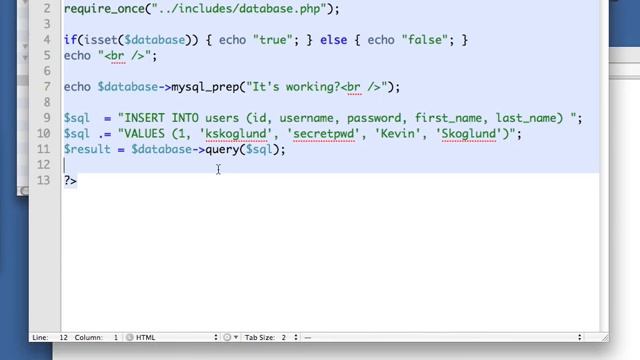Click the Column number showing 1
Screen dimensions: 640x360
tap(116, 338)
